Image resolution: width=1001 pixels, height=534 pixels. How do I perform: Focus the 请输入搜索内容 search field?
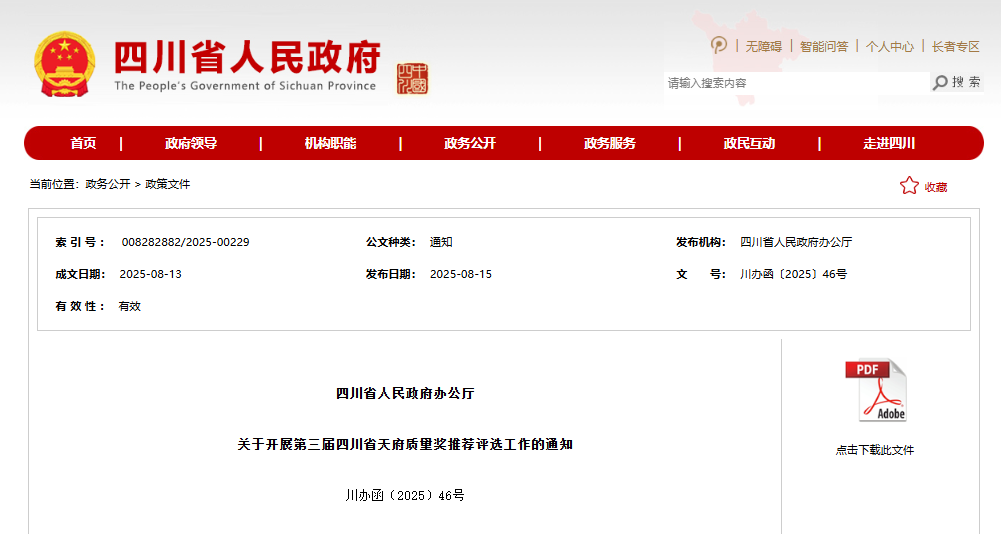point(796,83)
